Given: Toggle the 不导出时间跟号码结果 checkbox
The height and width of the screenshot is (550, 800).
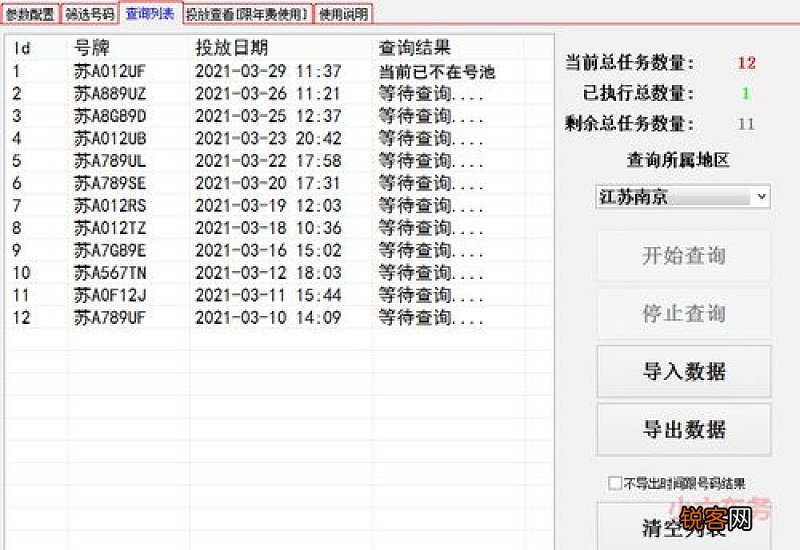Looking at the screenshot, I should [615, 483].
